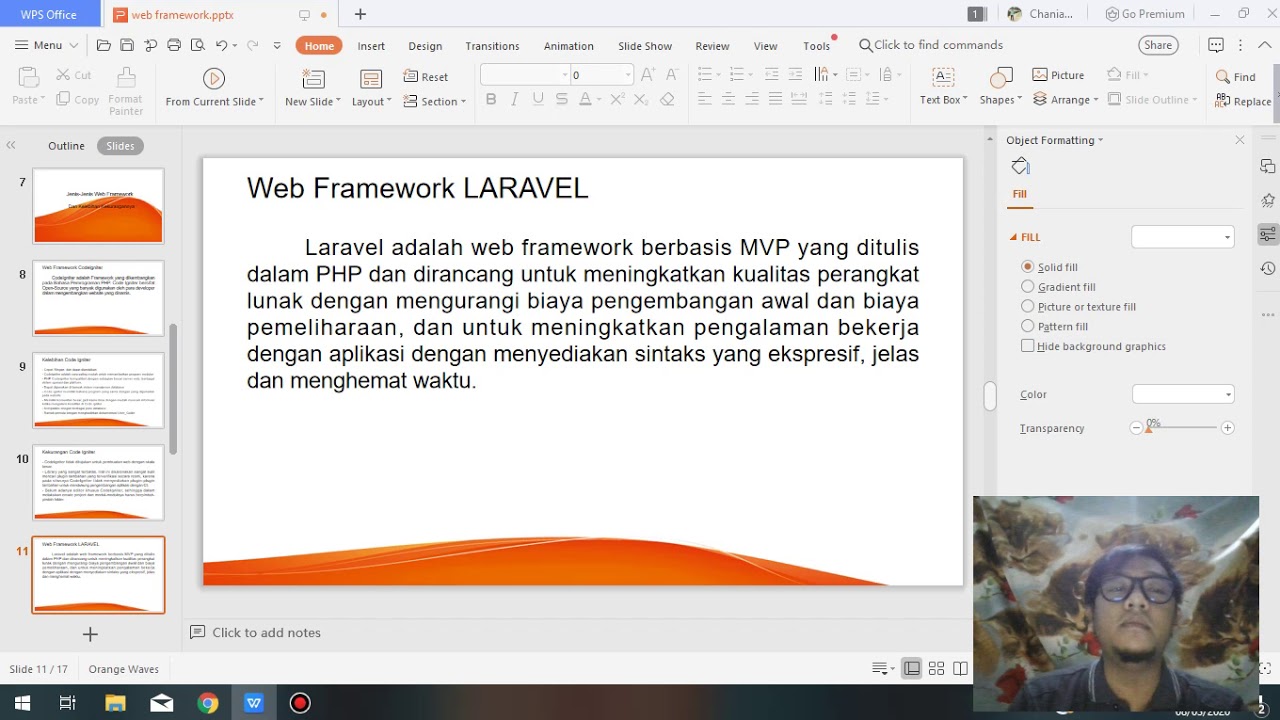
Task: Clear formatting with the eraser icon
Action: point(667,99)
